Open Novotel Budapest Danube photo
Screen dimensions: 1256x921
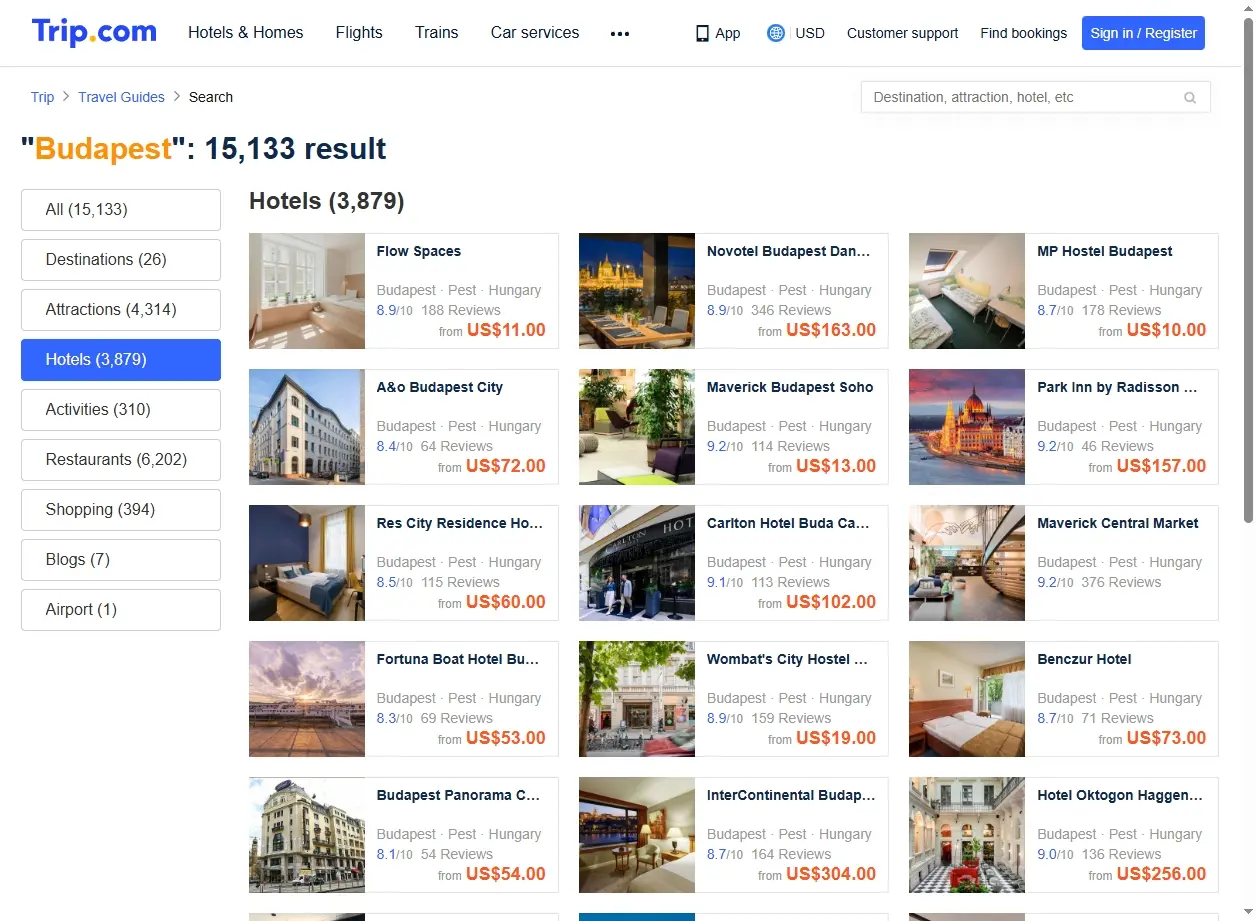point(637,291)
